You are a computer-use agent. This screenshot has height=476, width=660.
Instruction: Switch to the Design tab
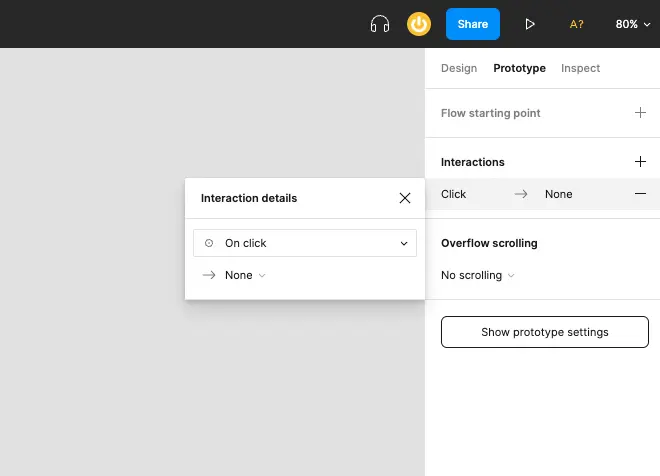point(459,68)
